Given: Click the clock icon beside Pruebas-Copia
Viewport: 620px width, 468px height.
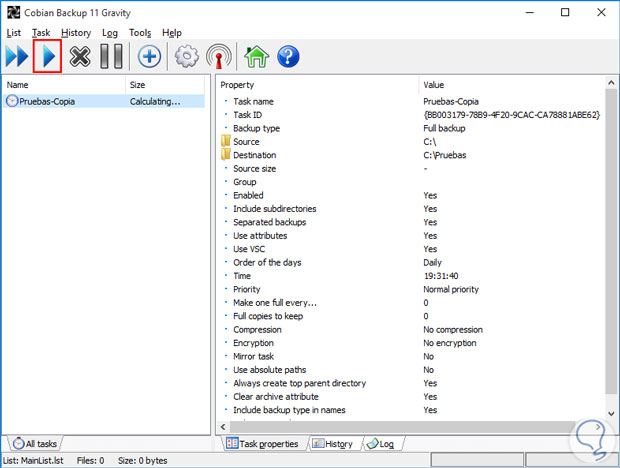Looking at the screenshot, I should tap(12, 101).
